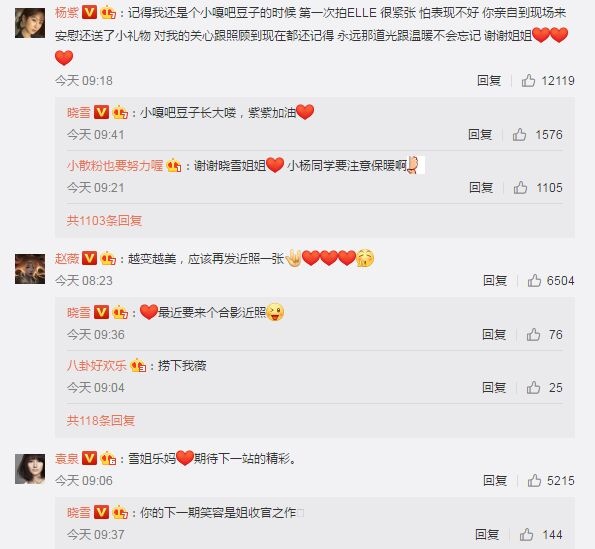Open the 小散粉也要努力喔 username link

(x=115, y=165)
